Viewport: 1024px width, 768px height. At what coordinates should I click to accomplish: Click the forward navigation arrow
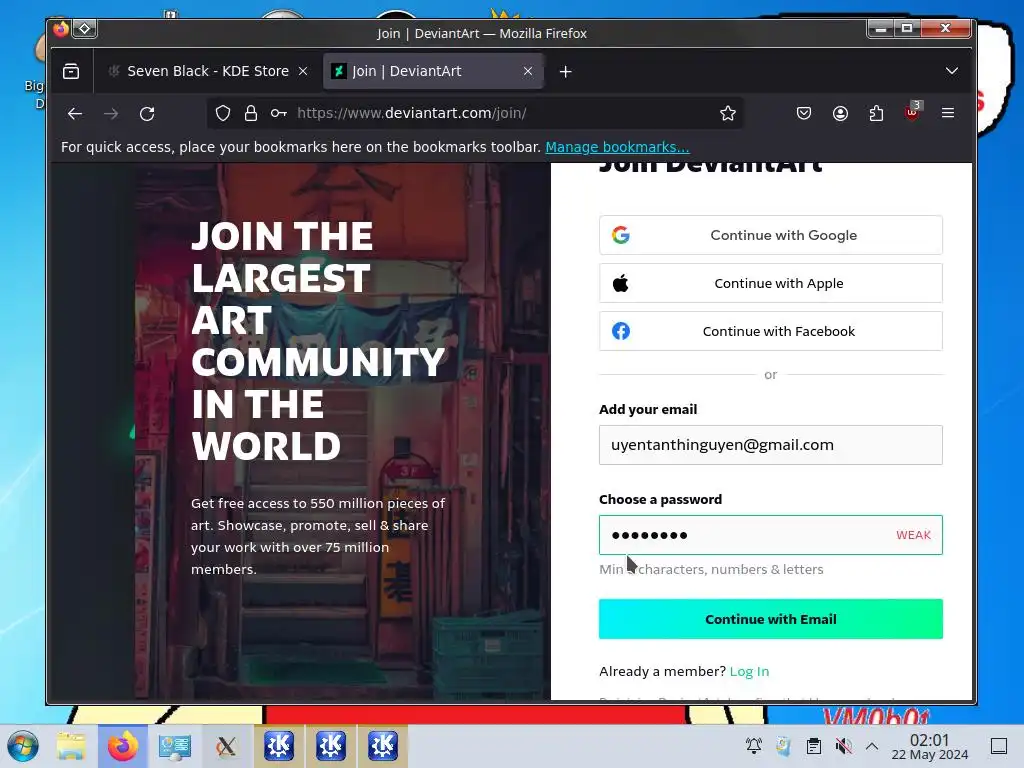pos(111,114)
